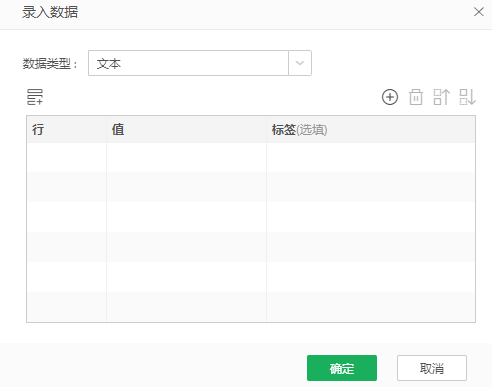Click the 行 column header
Image resolution: width=492 pixels, height=387 pixels.
click(x=67, y=130)
